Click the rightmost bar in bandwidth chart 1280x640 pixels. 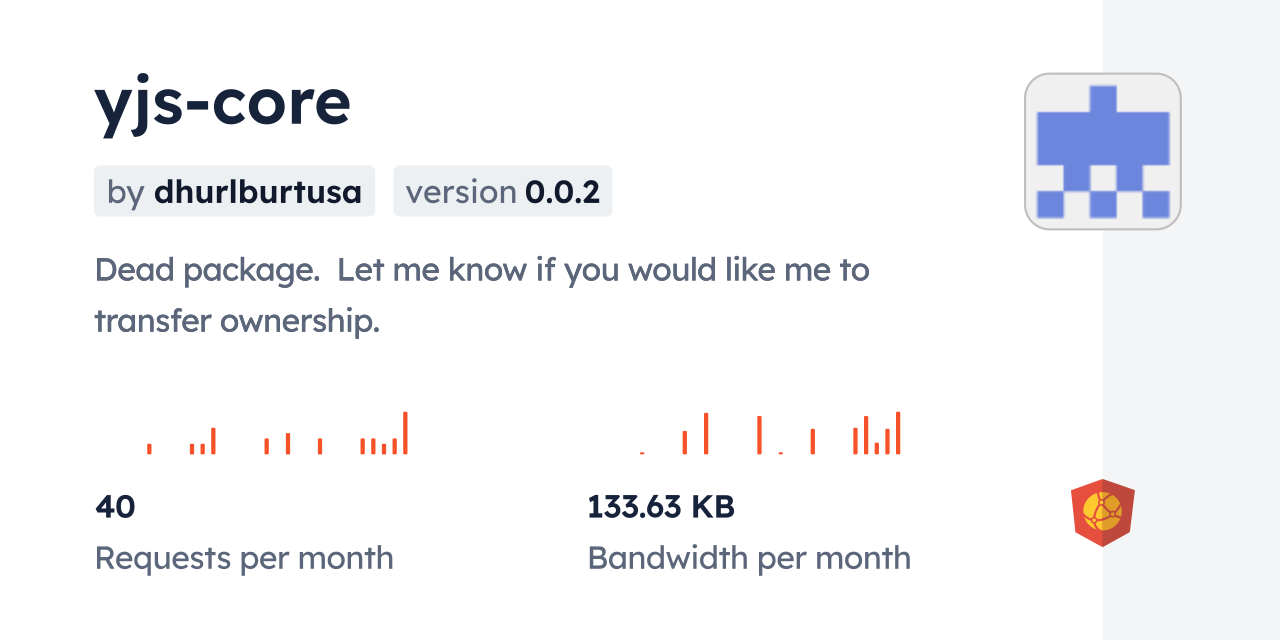[x=898, y=433]
